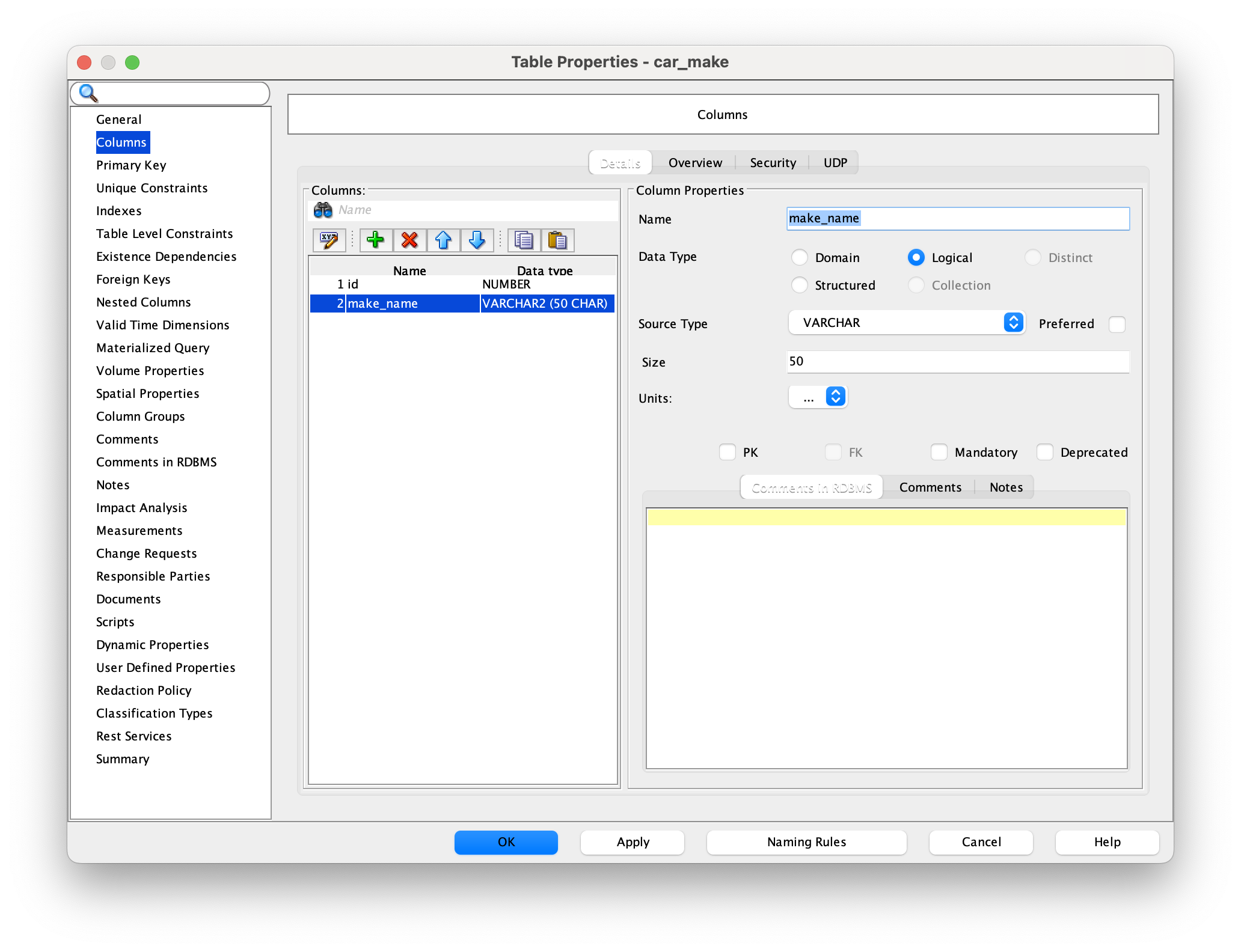Select the Domain data type radio
Screen dimensions: 1241x952
[799, 257]
